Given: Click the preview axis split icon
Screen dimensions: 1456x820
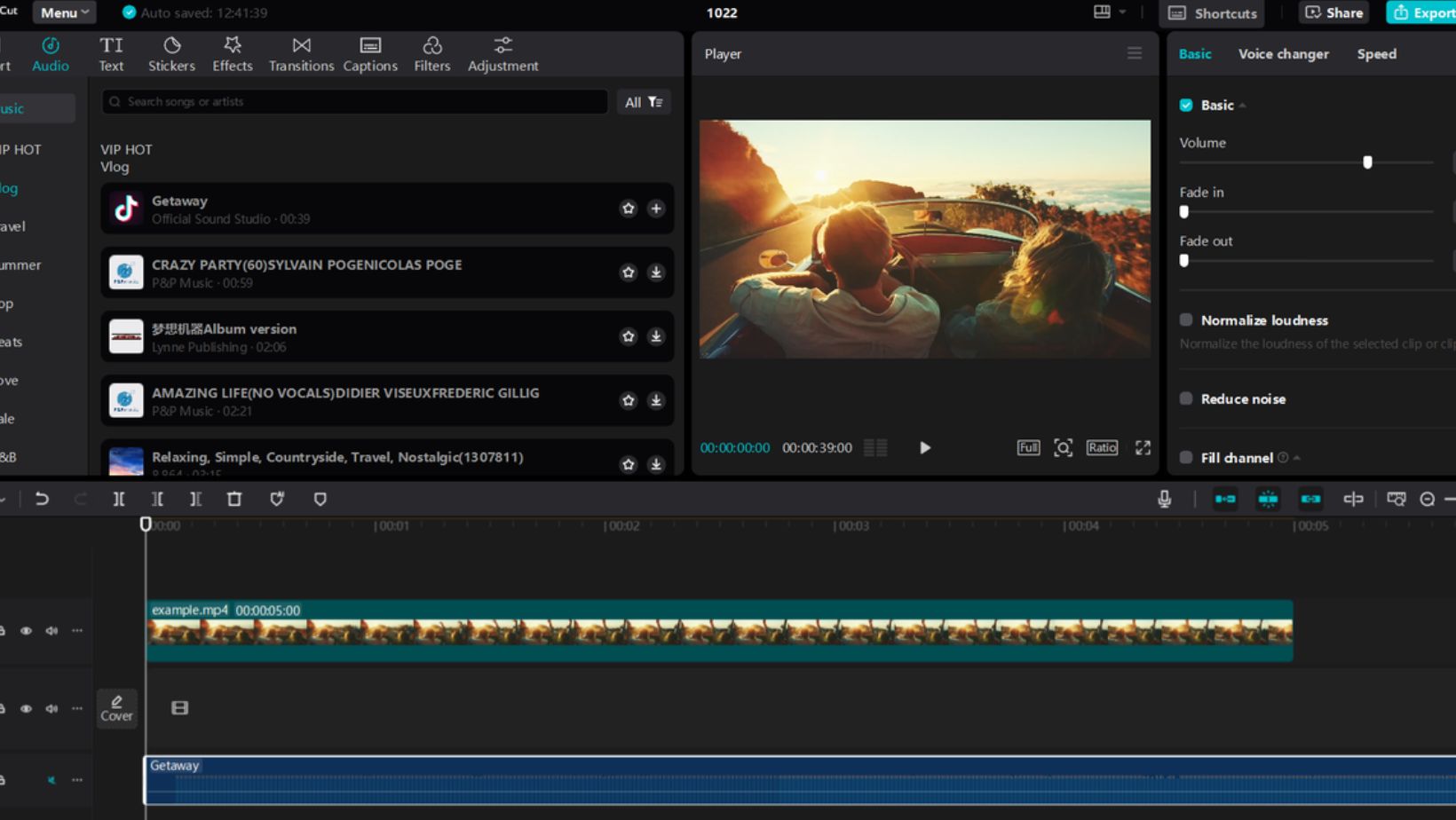Looking at the screenshot, I should tap(1353, 499).
